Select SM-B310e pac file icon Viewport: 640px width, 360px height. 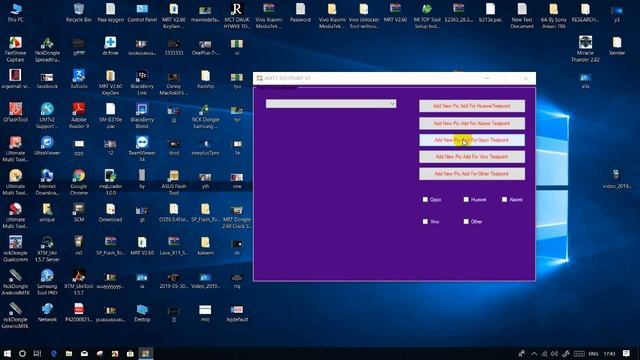pos(110,116)
